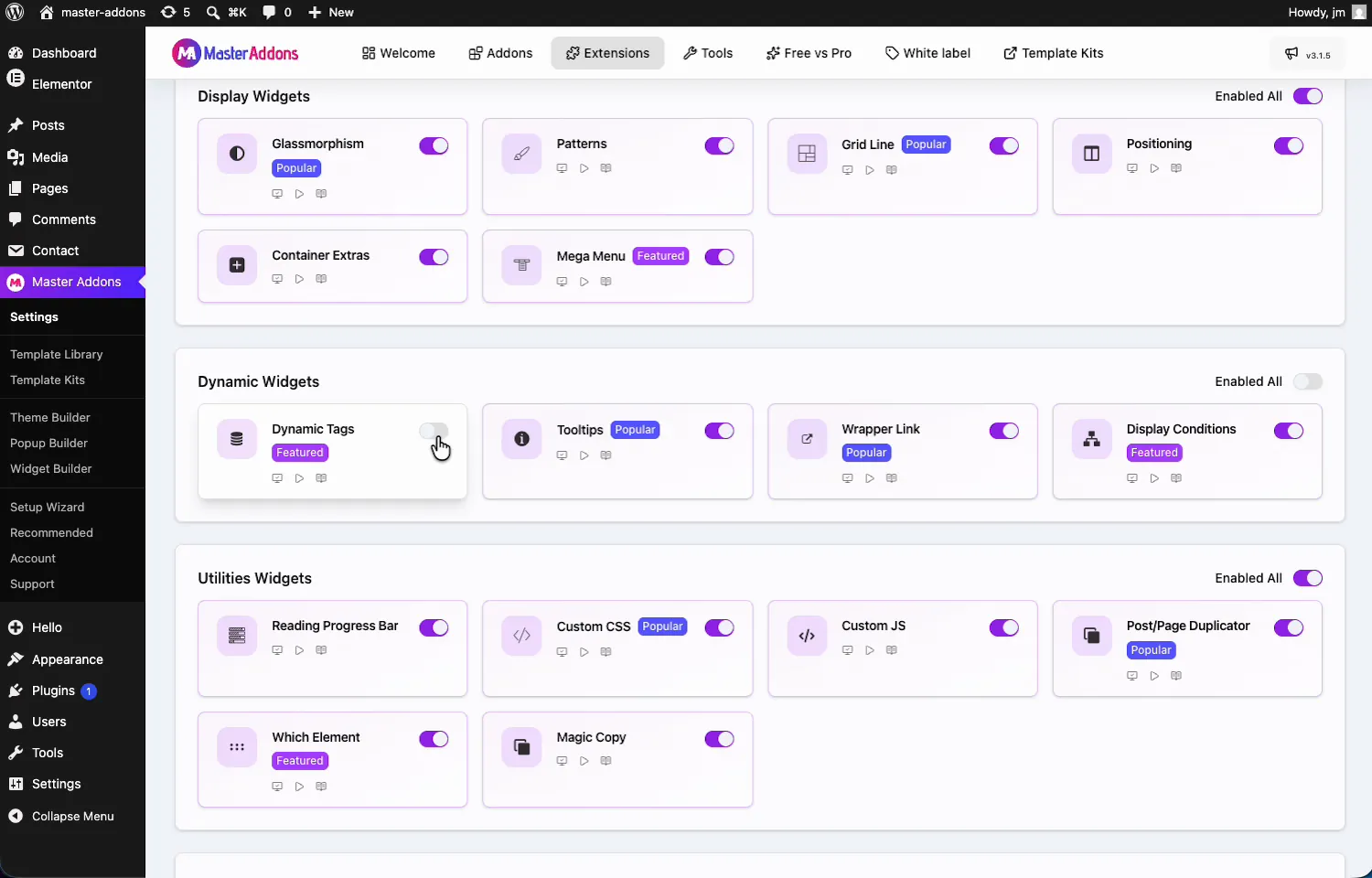
Task: Open Patterns live demo monitor icon
Action: coord(562,168)
